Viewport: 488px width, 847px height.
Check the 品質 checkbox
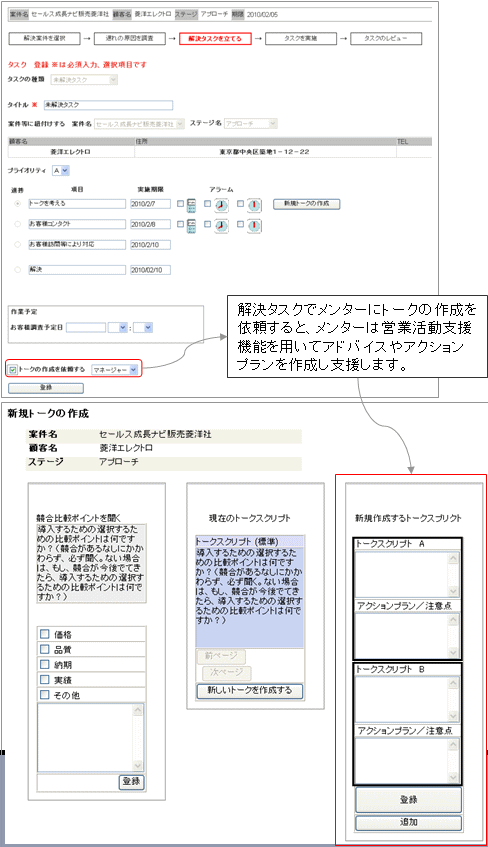coord(45,649)
